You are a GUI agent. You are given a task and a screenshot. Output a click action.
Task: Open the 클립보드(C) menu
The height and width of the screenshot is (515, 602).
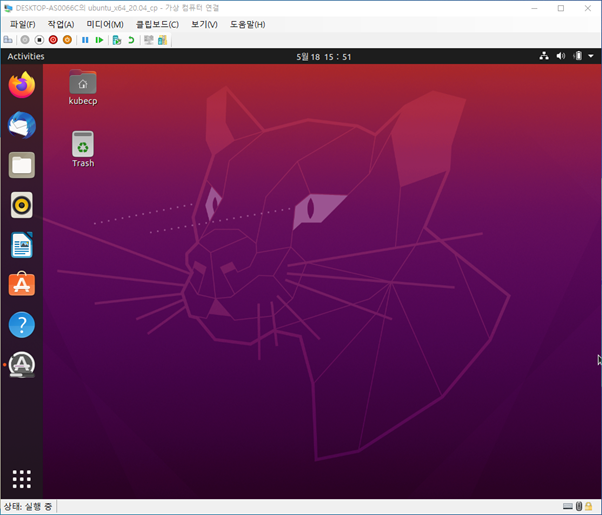click(x=157, y=25)
